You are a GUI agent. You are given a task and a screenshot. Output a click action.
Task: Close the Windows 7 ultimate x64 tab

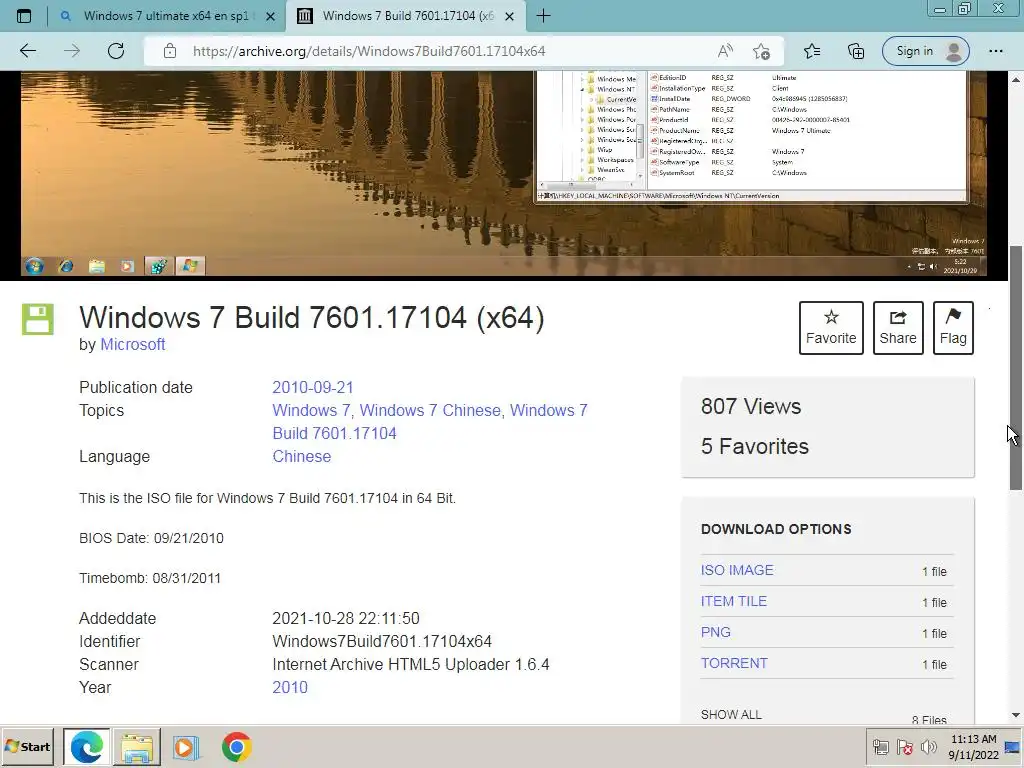270,16
